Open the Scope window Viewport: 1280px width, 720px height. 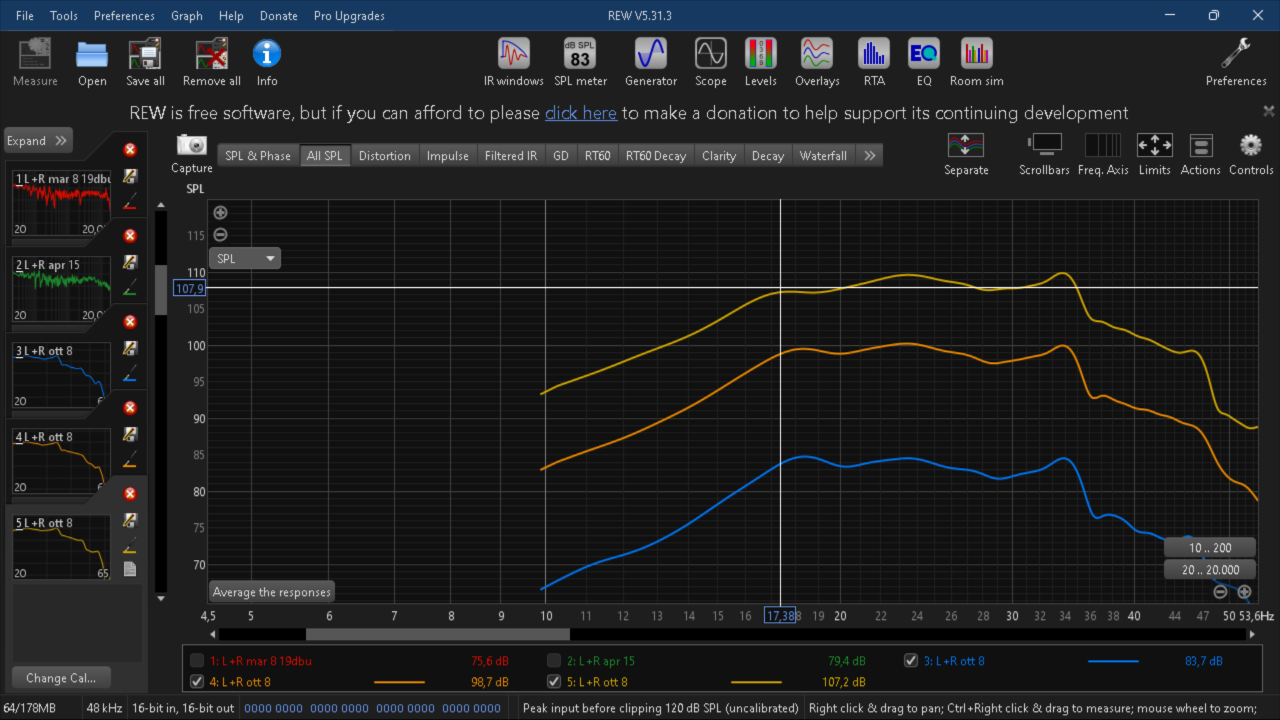point(711,62)
